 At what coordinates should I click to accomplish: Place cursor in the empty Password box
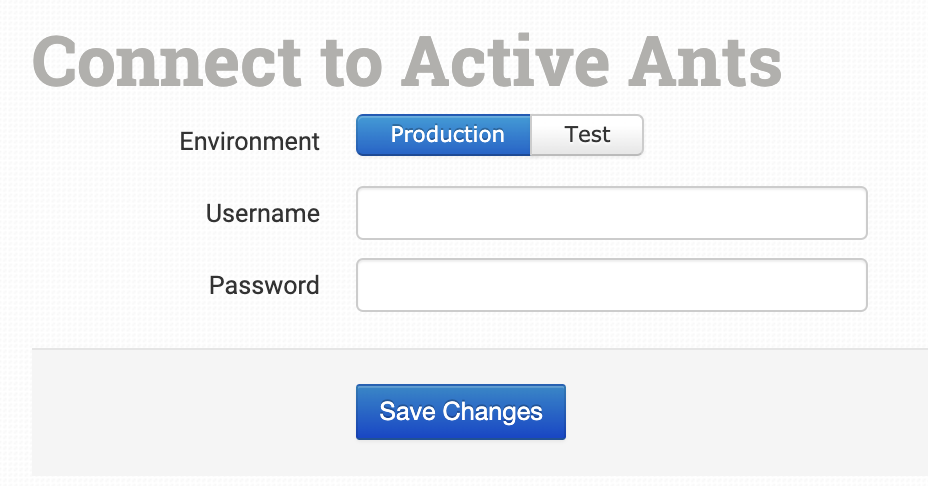pyautogui.click(x=611, y=285)
